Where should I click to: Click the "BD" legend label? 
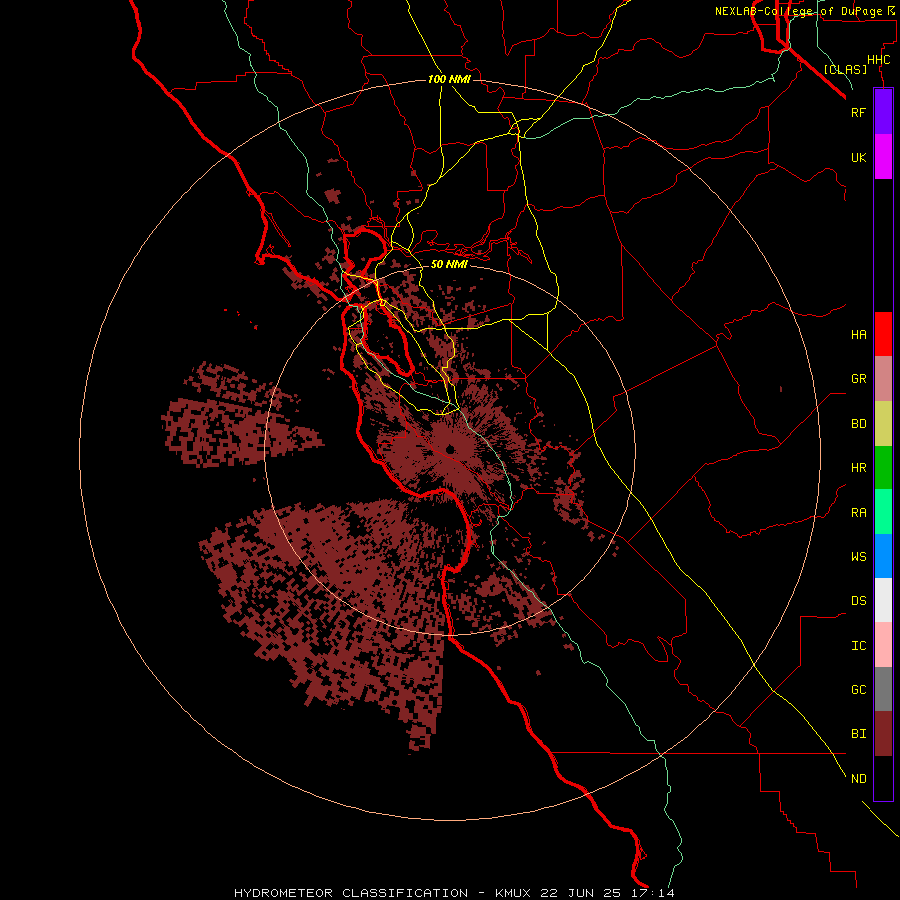858,424
